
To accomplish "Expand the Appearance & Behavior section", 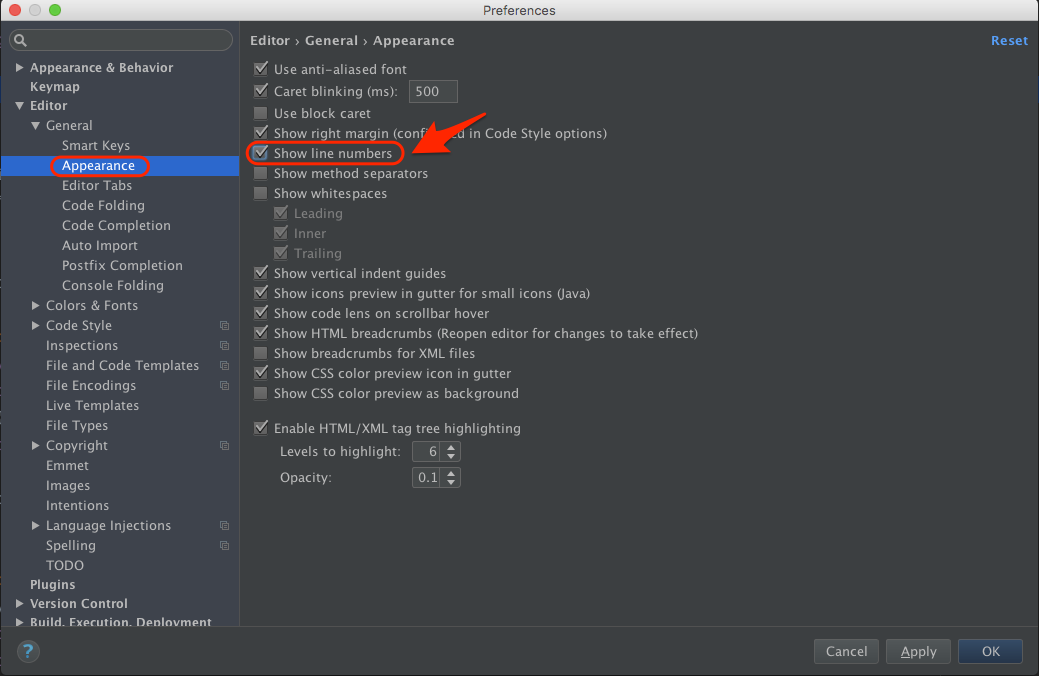I will coord(19,67).
